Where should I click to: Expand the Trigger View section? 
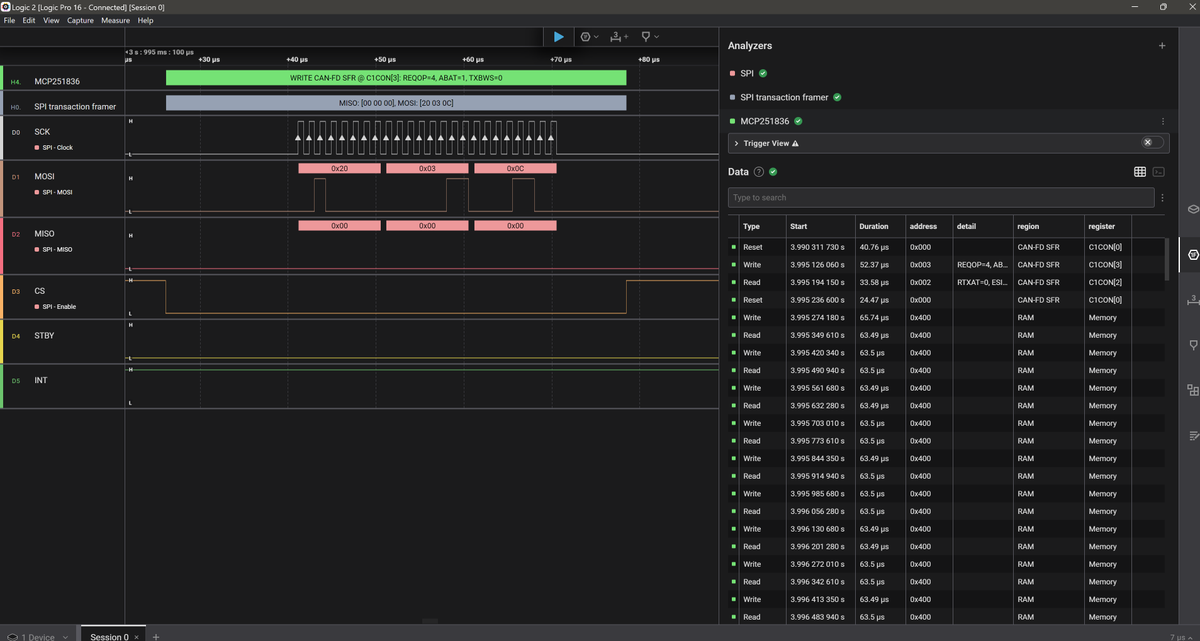737,143
